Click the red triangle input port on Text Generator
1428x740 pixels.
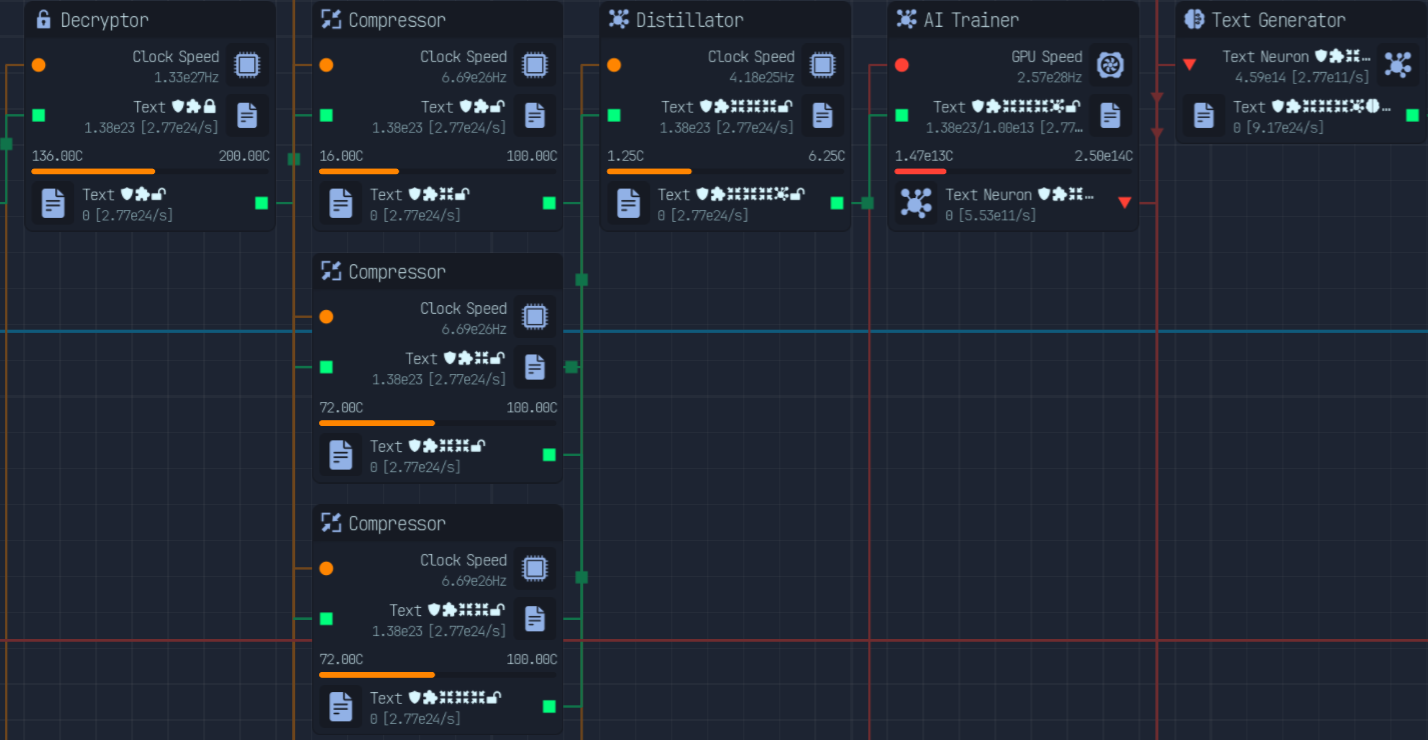1189,65
